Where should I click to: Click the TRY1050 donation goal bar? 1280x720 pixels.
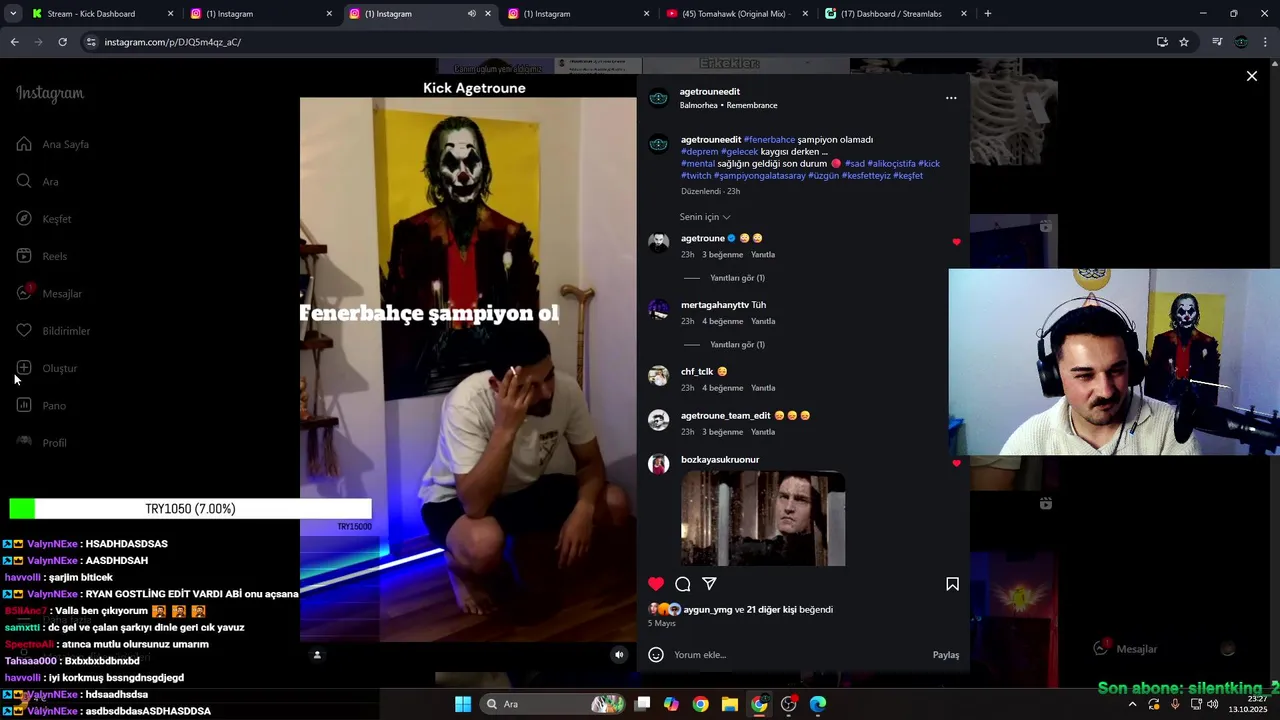coord(190,509)
